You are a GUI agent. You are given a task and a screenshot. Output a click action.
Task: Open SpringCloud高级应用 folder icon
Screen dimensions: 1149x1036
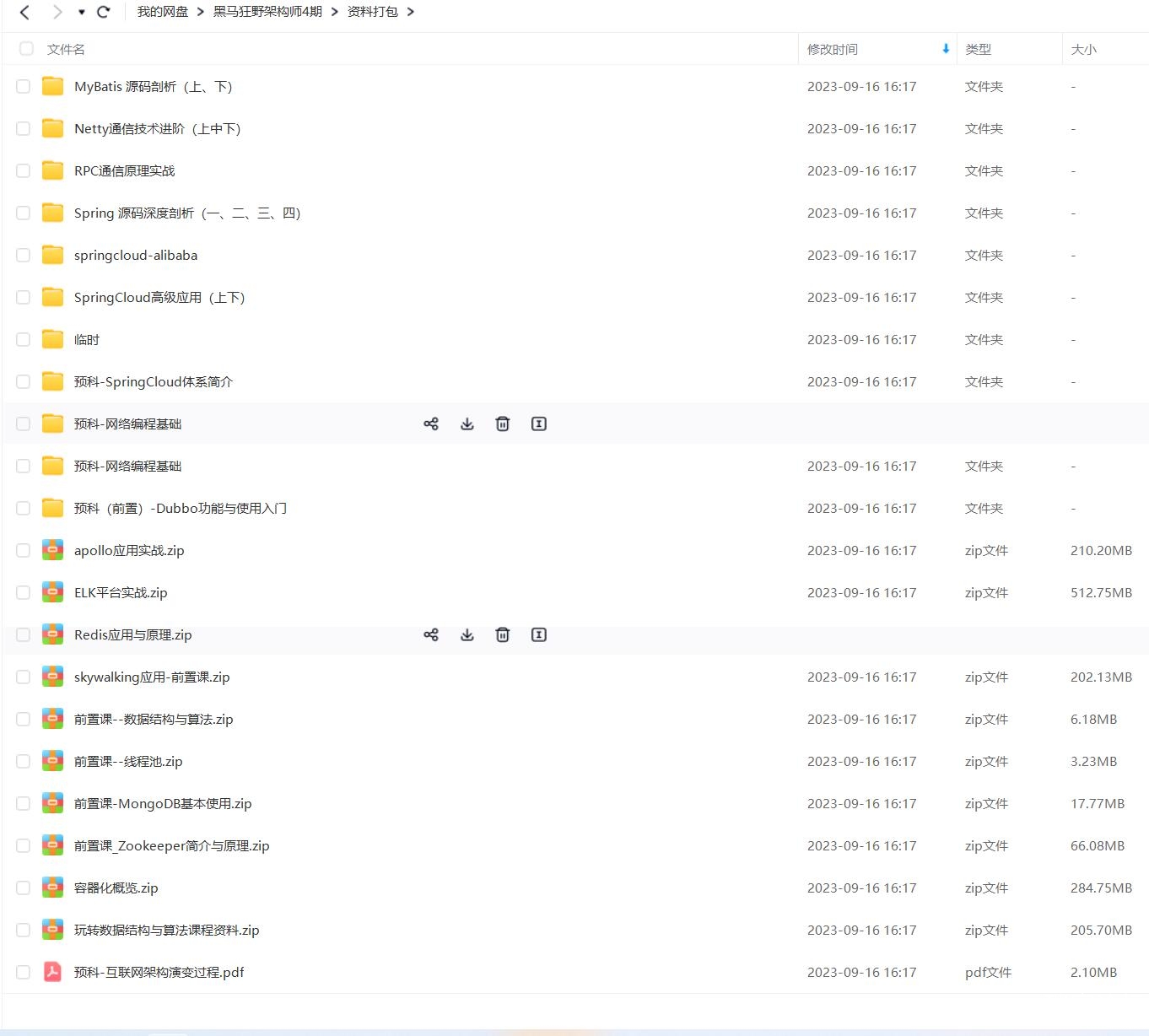(53, 297)
